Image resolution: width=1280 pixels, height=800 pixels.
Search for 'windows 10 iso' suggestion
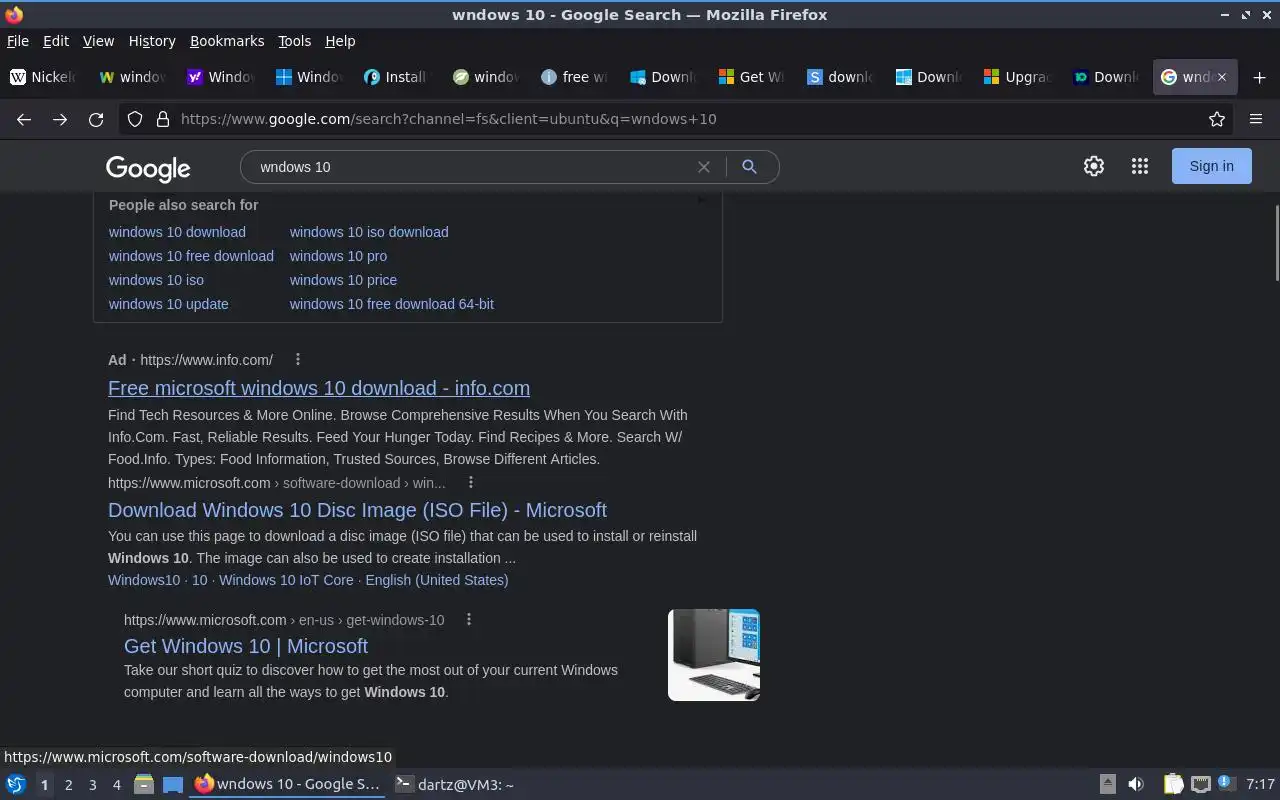click(156, 280)
